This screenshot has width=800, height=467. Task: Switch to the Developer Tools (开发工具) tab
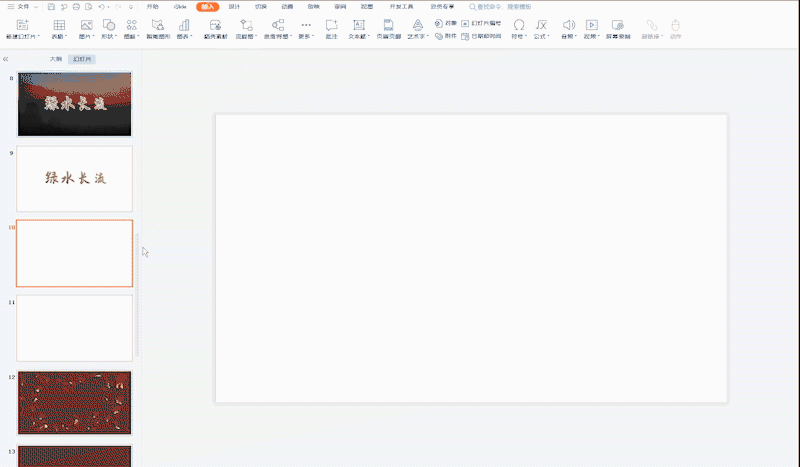pos(402,7)
